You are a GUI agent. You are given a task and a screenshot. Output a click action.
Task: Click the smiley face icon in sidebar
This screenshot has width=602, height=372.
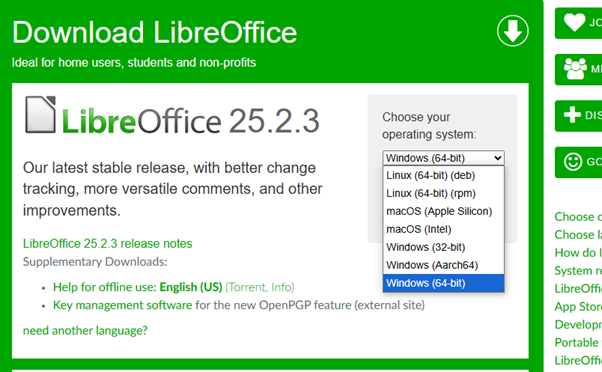(x=573, y=162)
